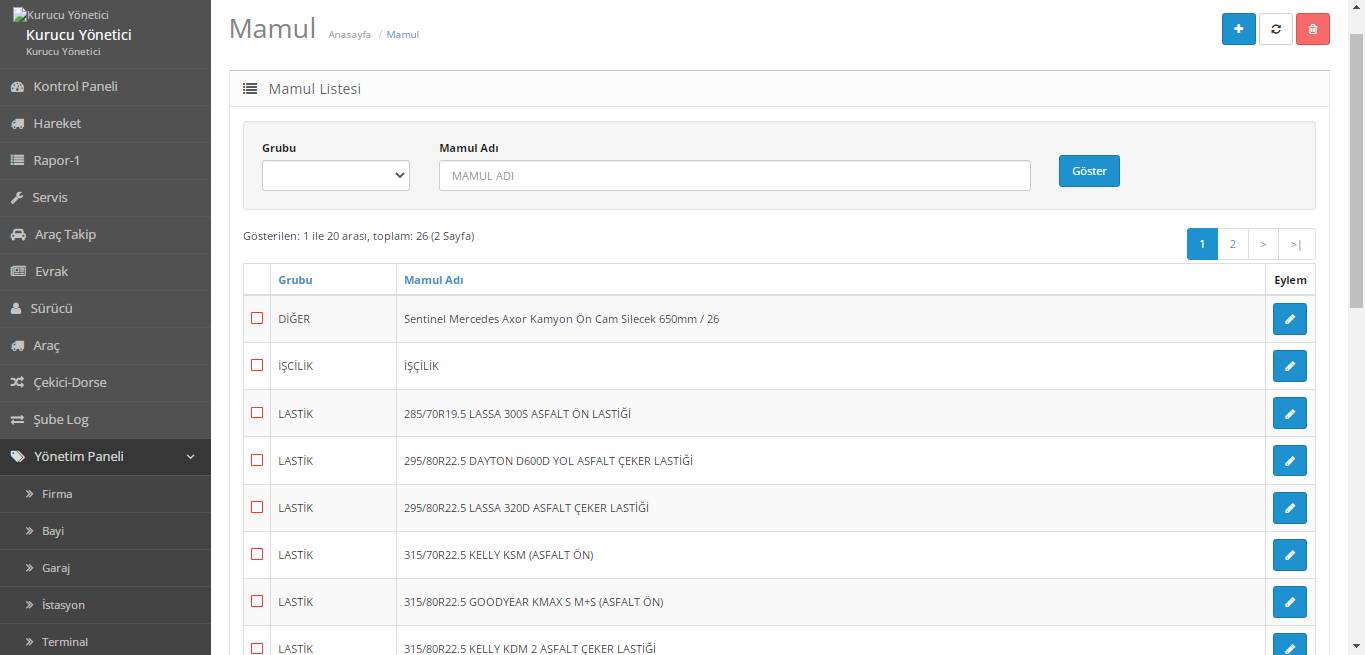
Task: Collapse Yönetim Paneli with its chevron
Action: coord(191,457)
